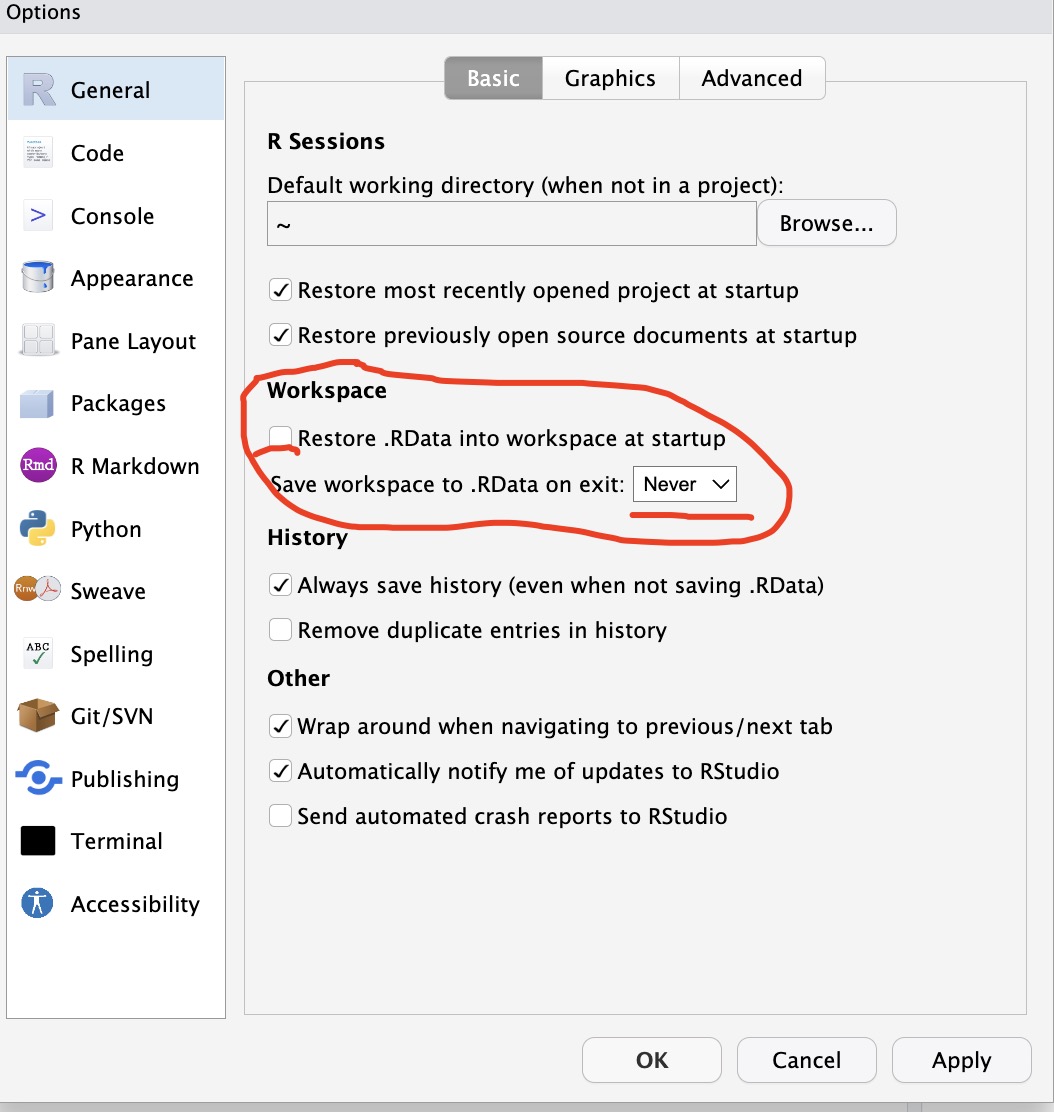1054x1112 pixels.
Task: Select the Accessibility figure icon
Action: pyautogui.click(x=38, y=904)
